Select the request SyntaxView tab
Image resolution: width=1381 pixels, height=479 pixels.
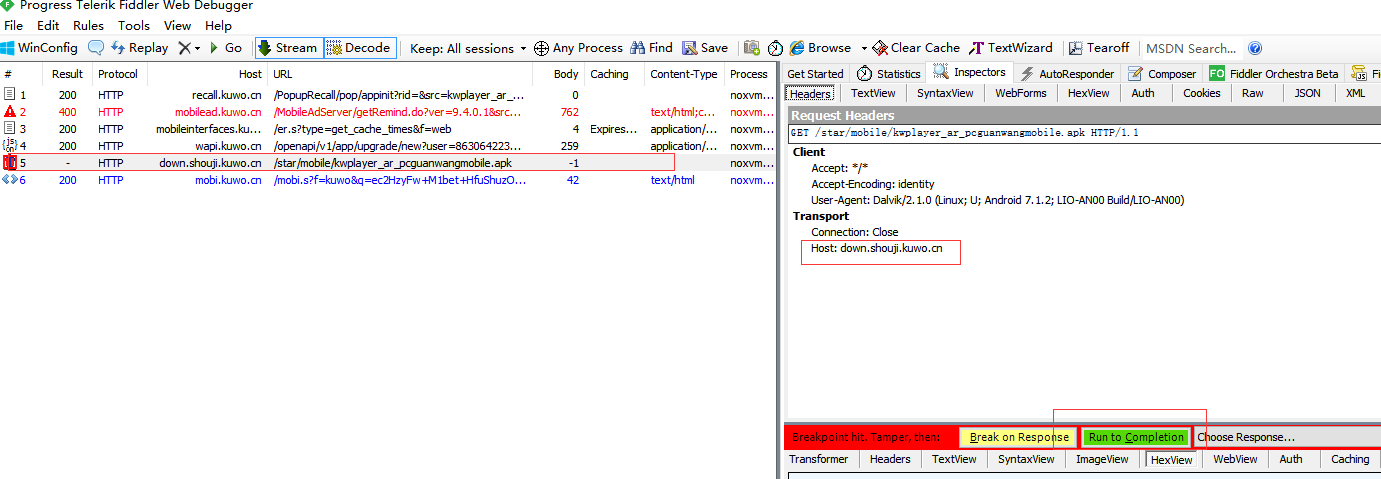945,93
